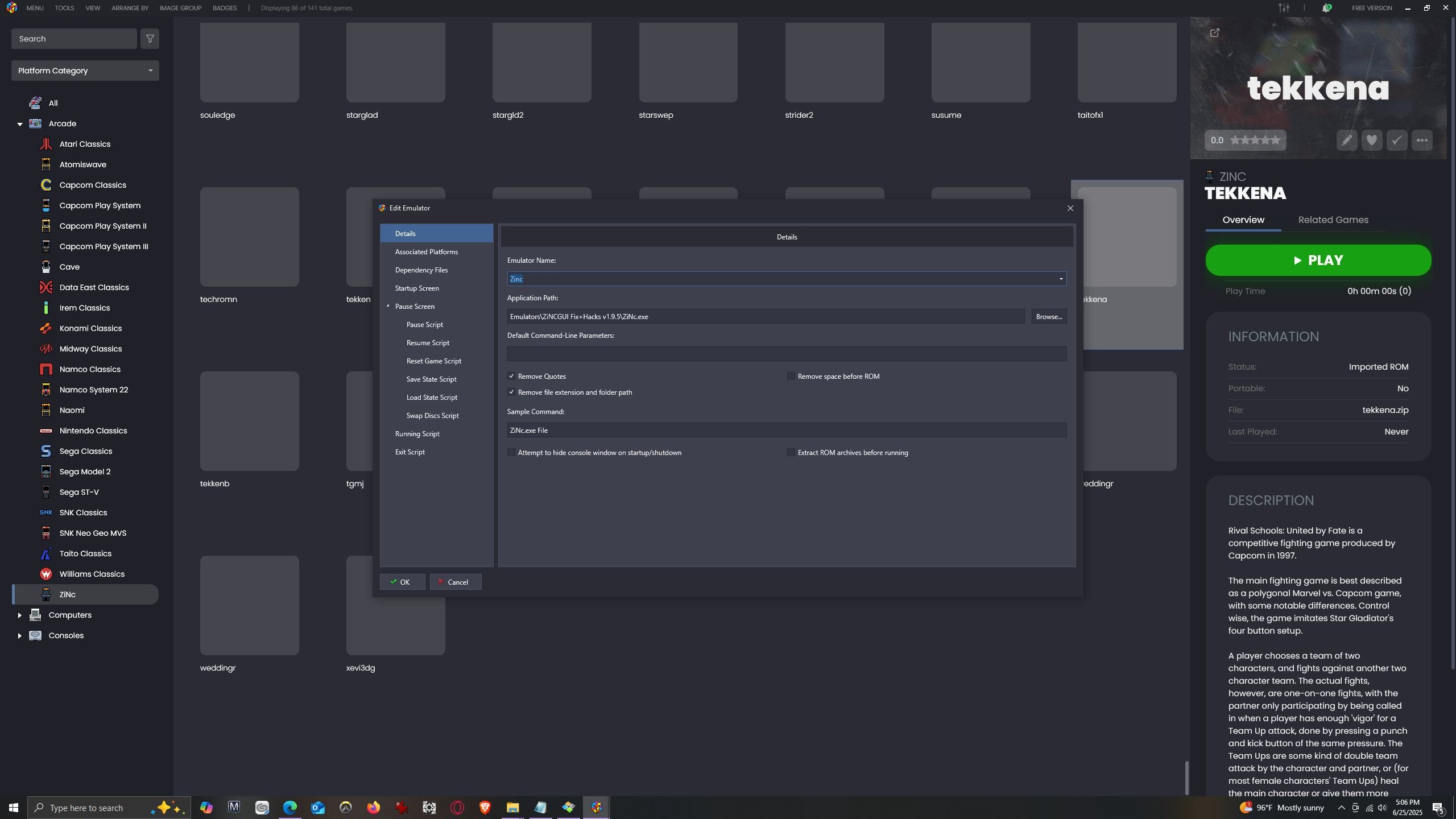The width and height of the screenshot is (1456, 819).
Task: Select the Capcom Classics platform icon
Action: [46, 185]
